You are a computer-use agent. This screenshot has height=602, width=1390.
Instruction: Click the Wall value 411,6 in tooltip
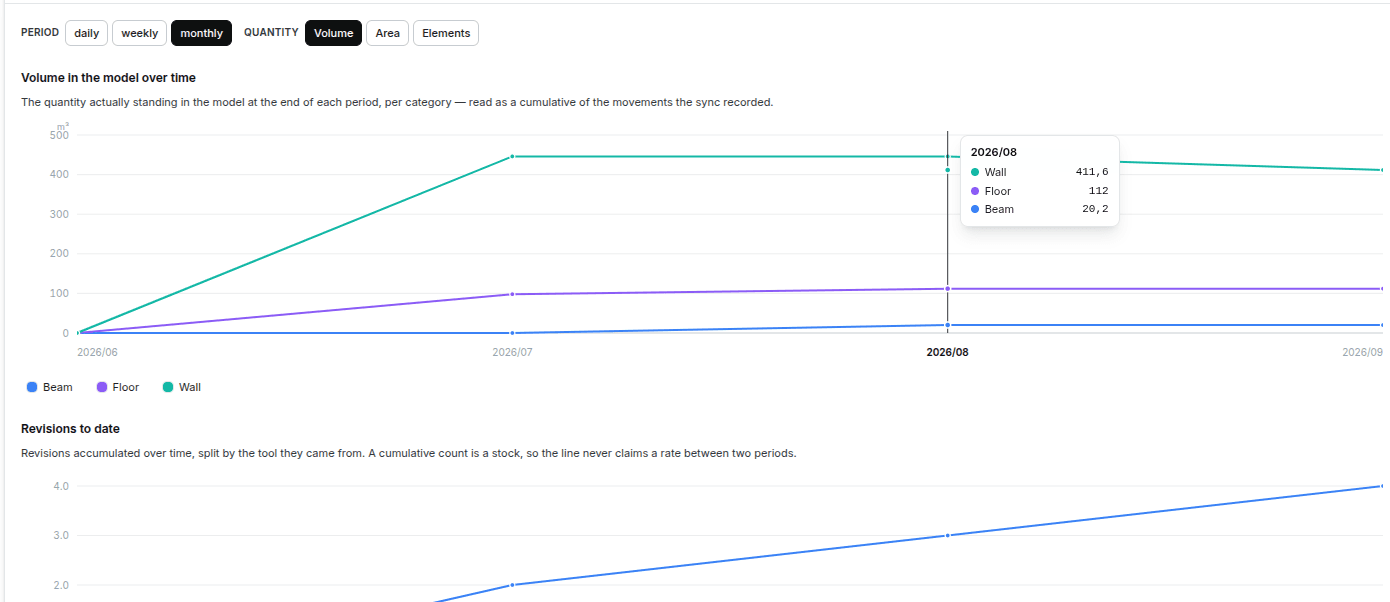click(1092, 172)
